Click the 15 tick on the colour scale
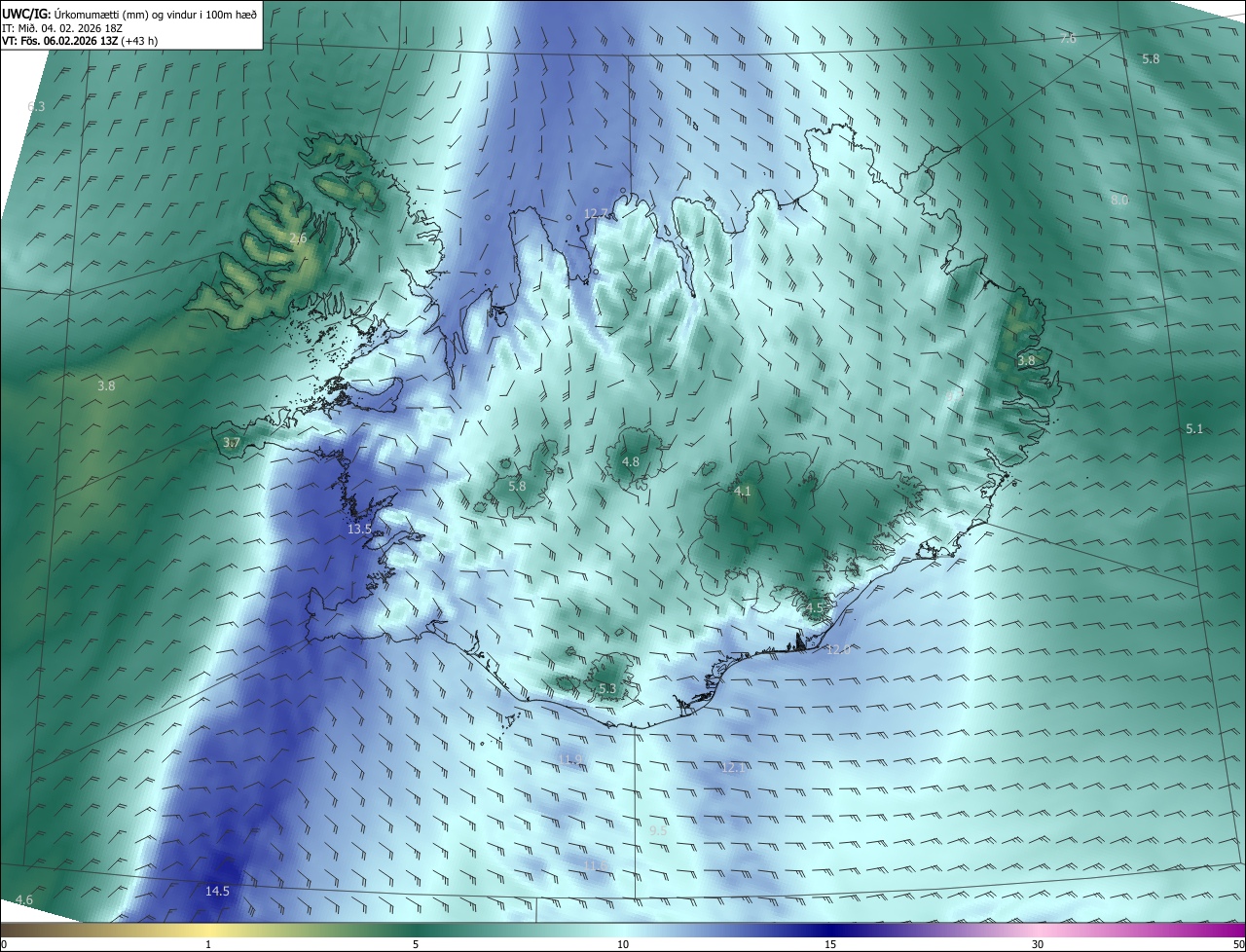 pos(830,944)
